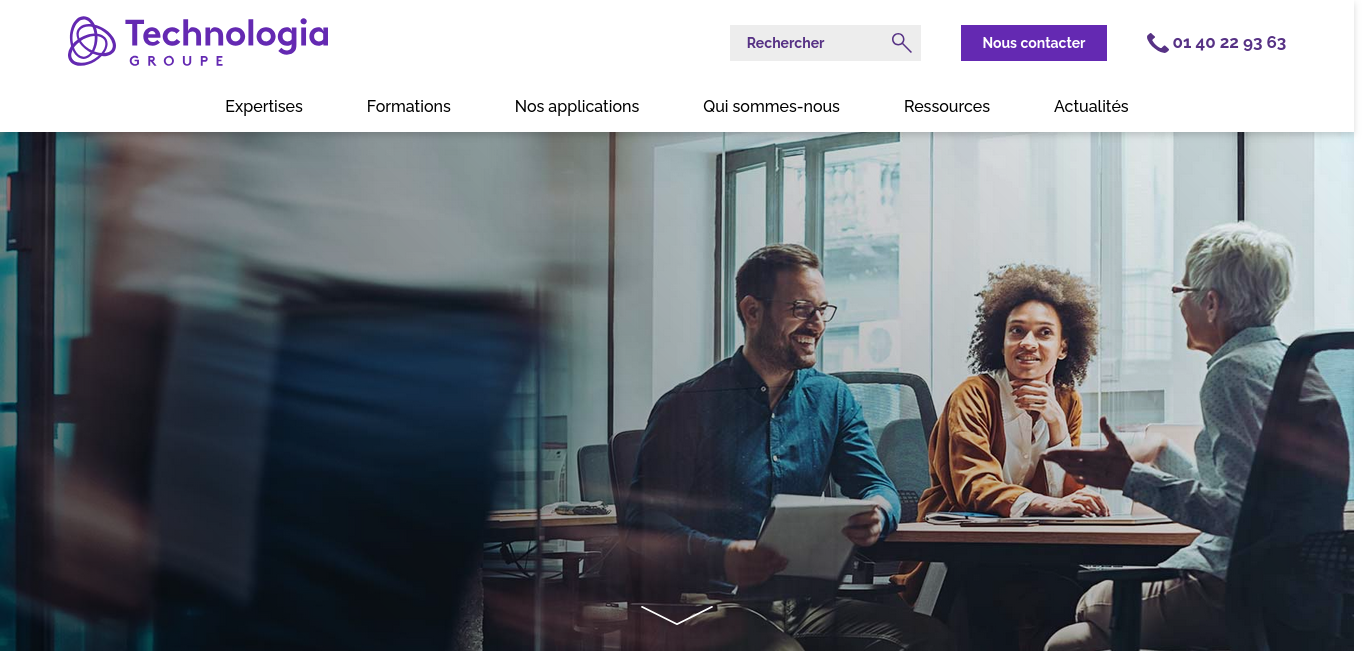Open the Qui sommes-nous menu

pos(771,106)
